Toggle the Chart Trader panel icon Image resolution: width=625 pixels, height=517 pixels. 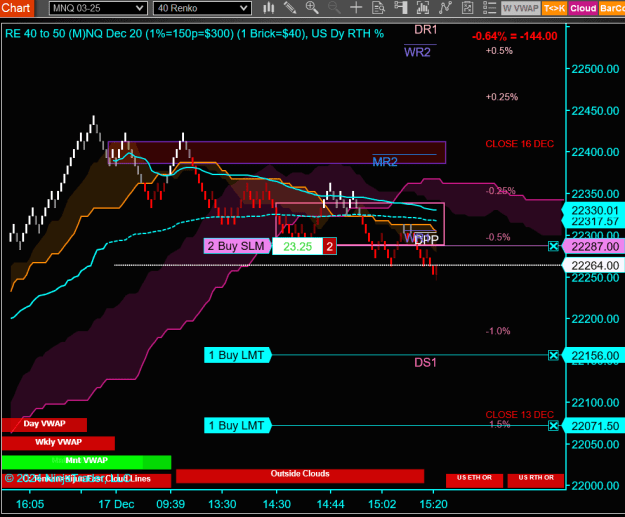coord(401,8)
